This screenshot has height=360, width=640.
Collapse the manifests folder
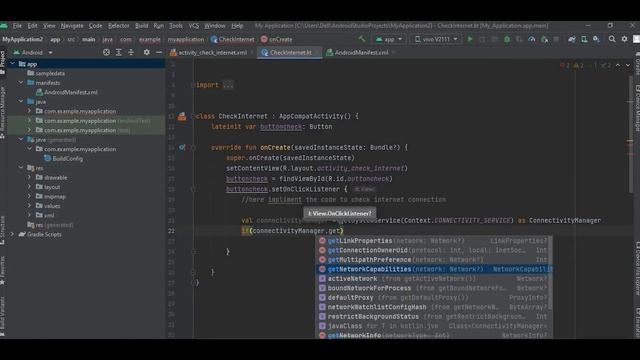point(21,82)
